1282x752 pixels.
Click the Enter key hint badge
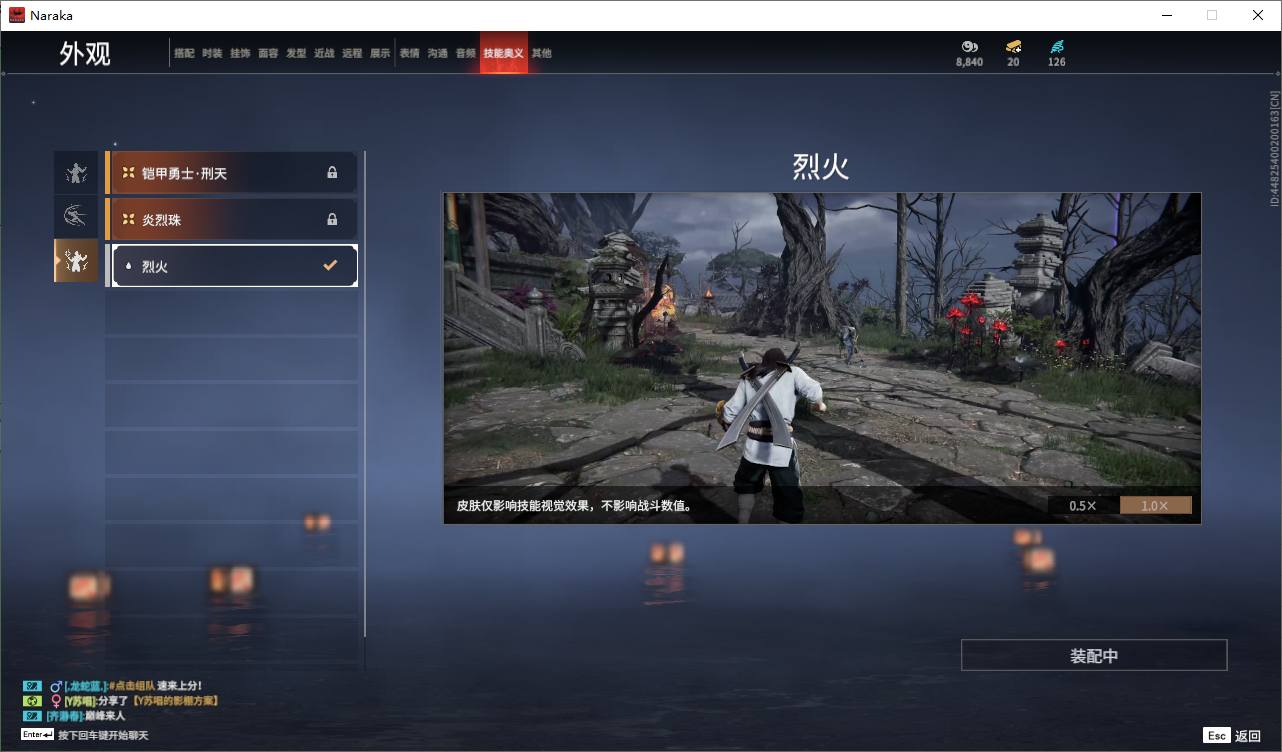pos(38,735)
